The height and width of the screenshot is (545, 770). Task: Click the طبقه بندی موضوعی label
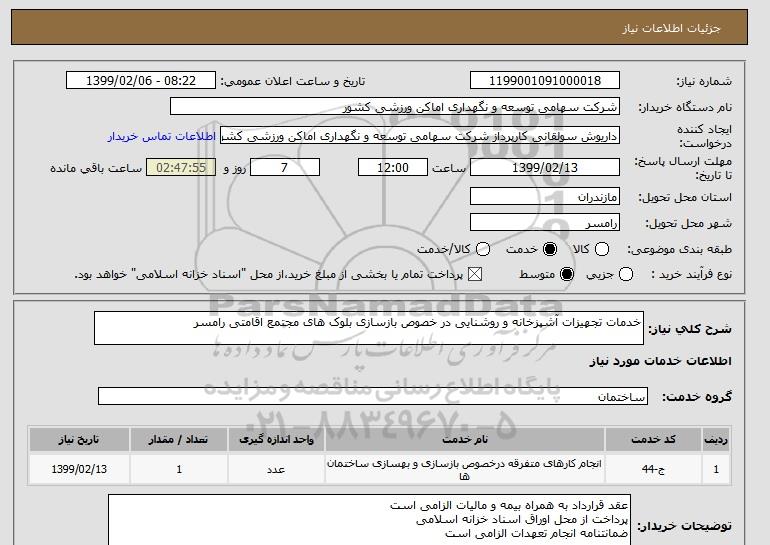[679, 249]
